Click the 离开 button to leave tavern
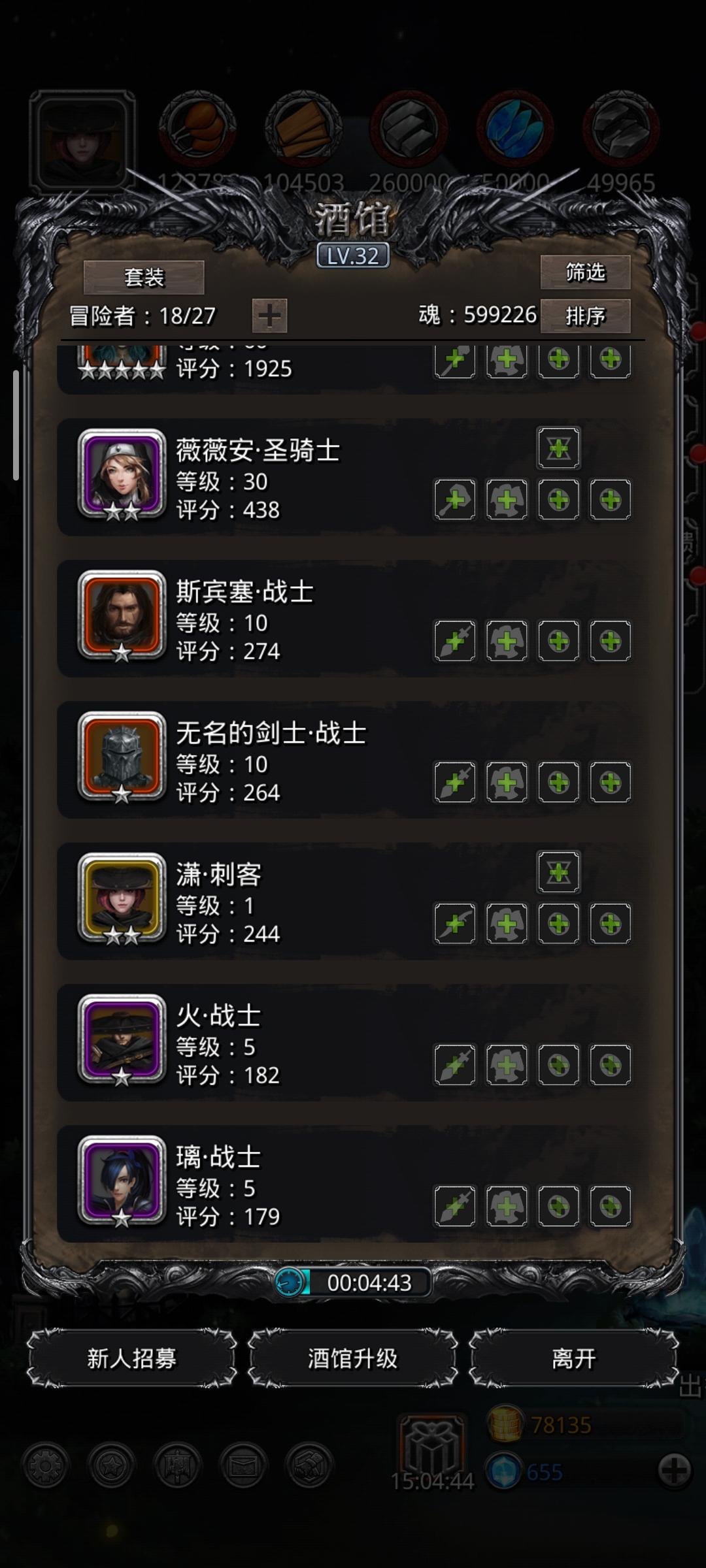The width and height of the screenshot is (706, 1568). tap(573, 1358)
